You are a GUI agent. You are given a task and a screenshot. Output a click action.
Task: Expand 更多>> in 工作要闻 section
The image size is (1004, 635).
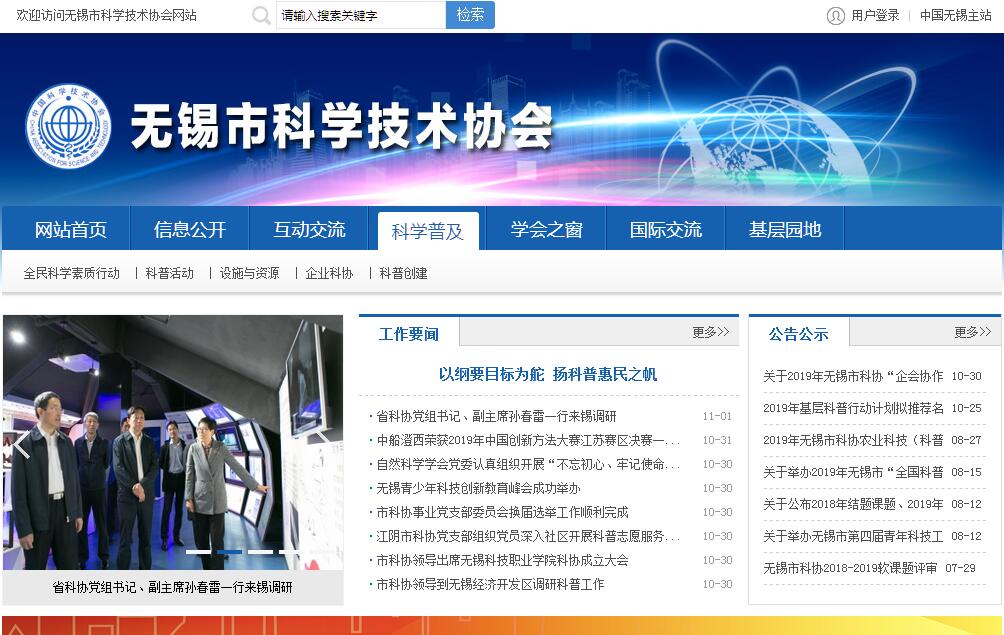(x=710, y=333)
